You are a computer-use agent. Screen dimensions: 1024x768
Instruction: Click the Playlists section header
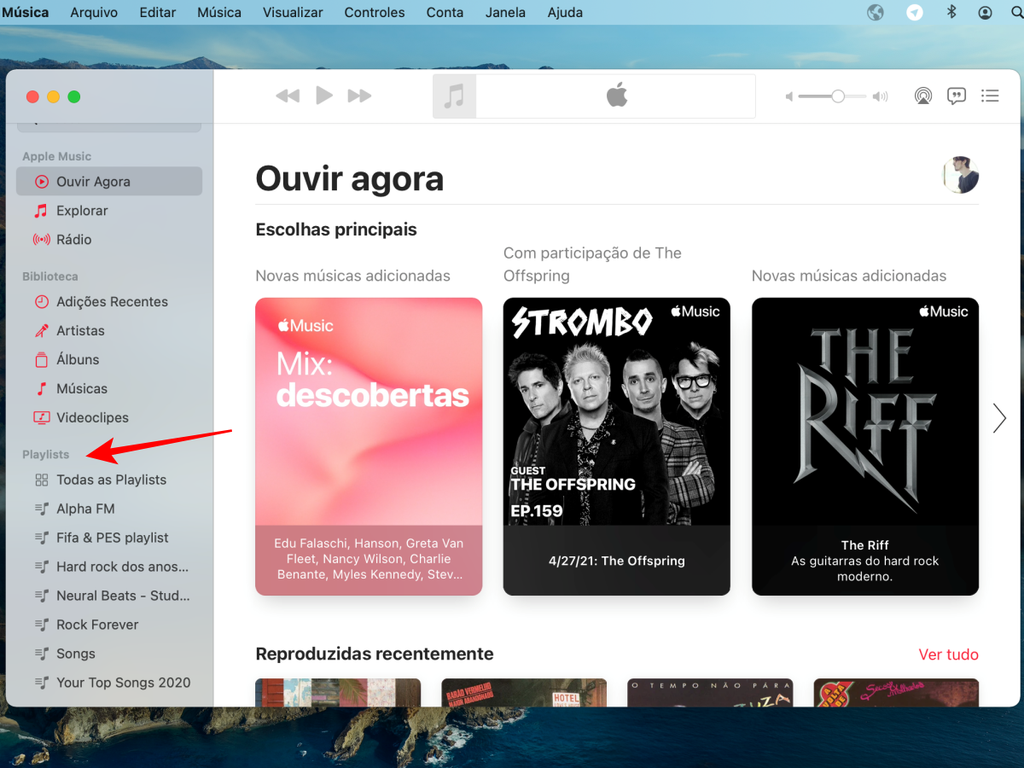[x=46, y=455]
